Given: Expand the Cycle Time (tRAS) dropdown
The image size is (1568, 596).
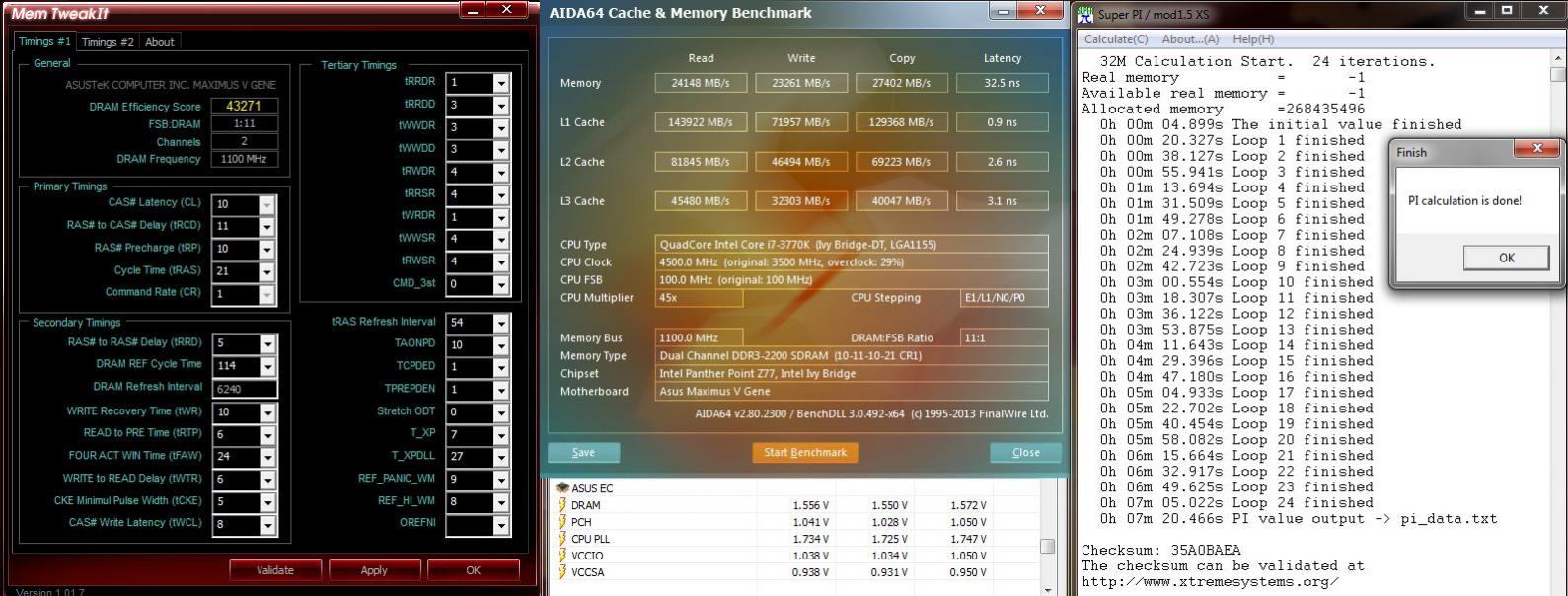Looking at the screenshot, I should click(x=266, y=272).
